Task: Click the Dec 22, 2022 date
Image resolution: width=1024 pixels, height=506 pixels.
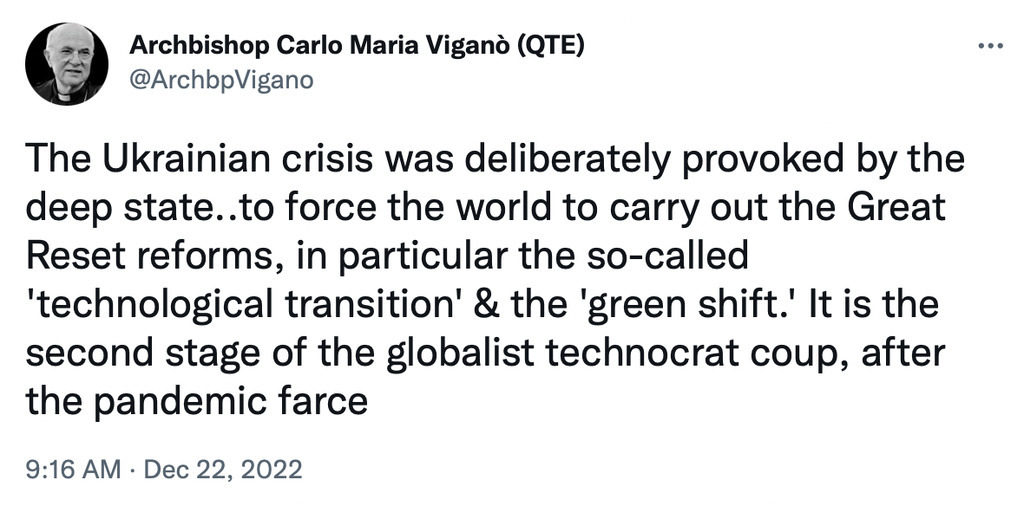Action: tap(223, 470)
